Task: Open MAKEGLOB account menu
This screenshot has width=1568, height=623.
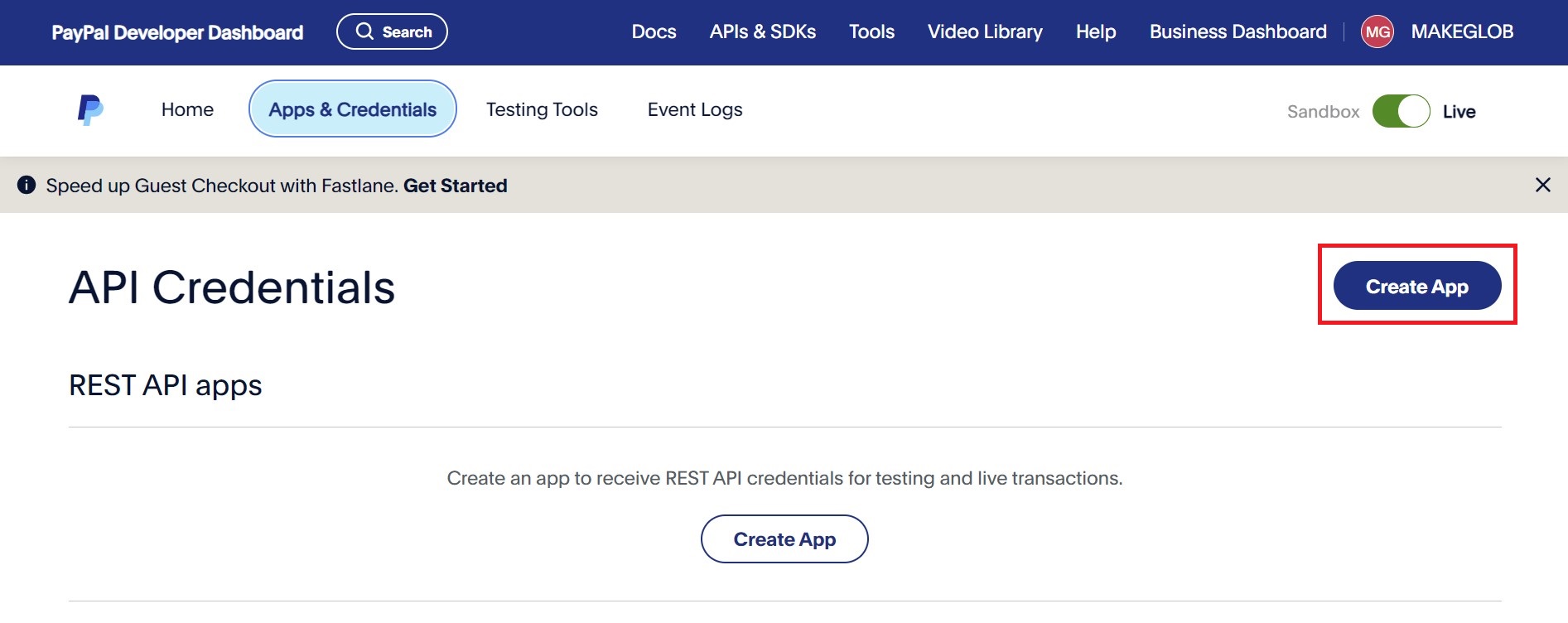Action: coord(1462,31)
